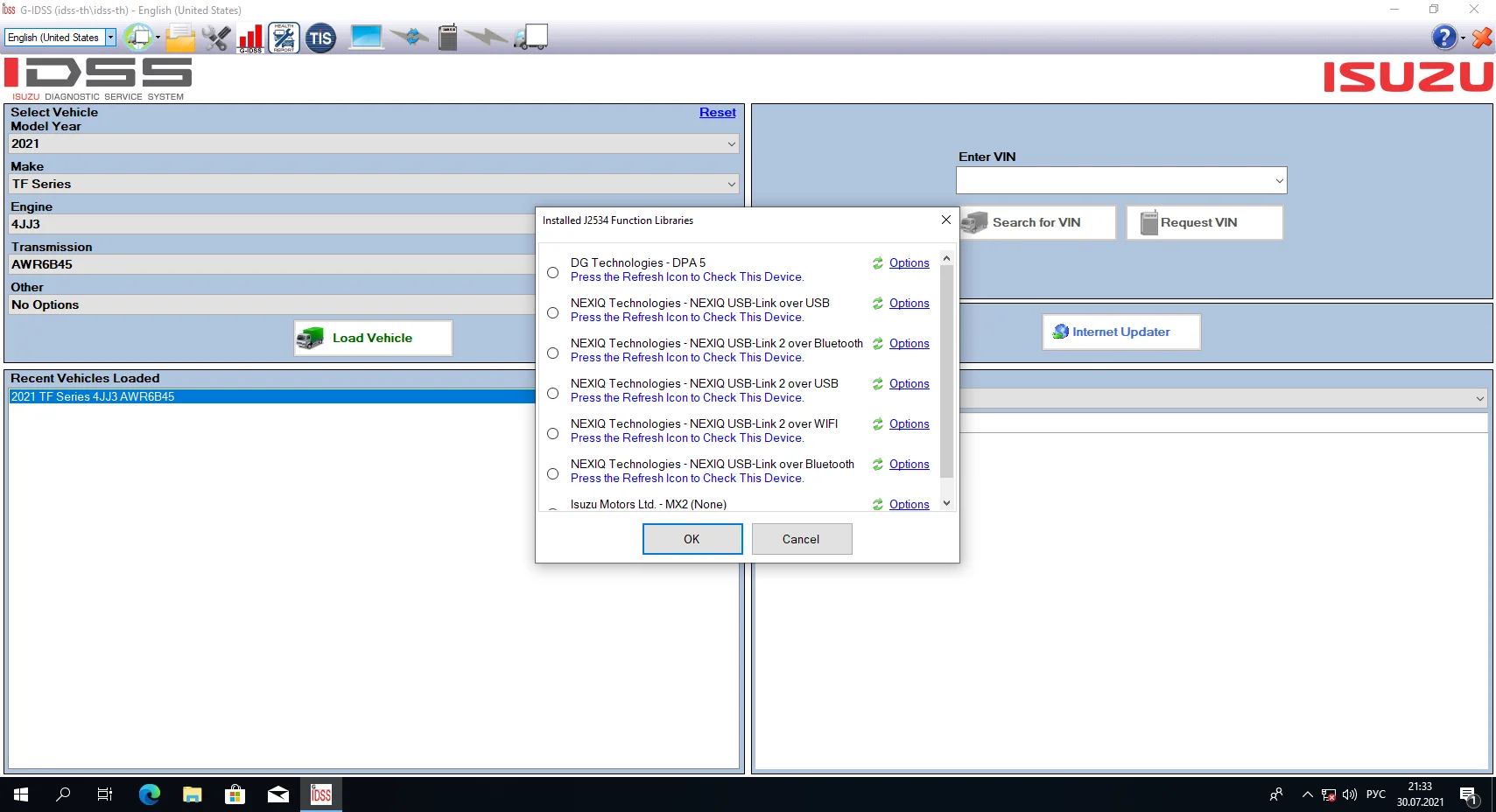
Task: Expand the dropdown arrow beside the globe truck icon
Action: click(x=158, y=38)
